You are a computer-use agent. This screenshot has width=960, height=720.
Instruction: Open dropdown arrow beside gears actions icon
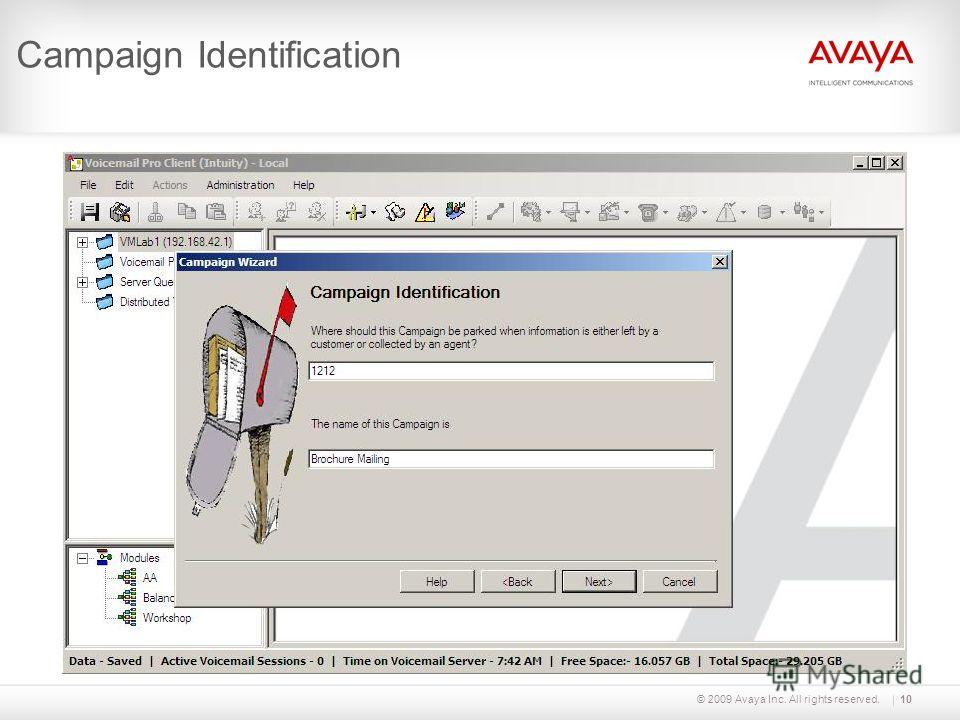[548, 213]
